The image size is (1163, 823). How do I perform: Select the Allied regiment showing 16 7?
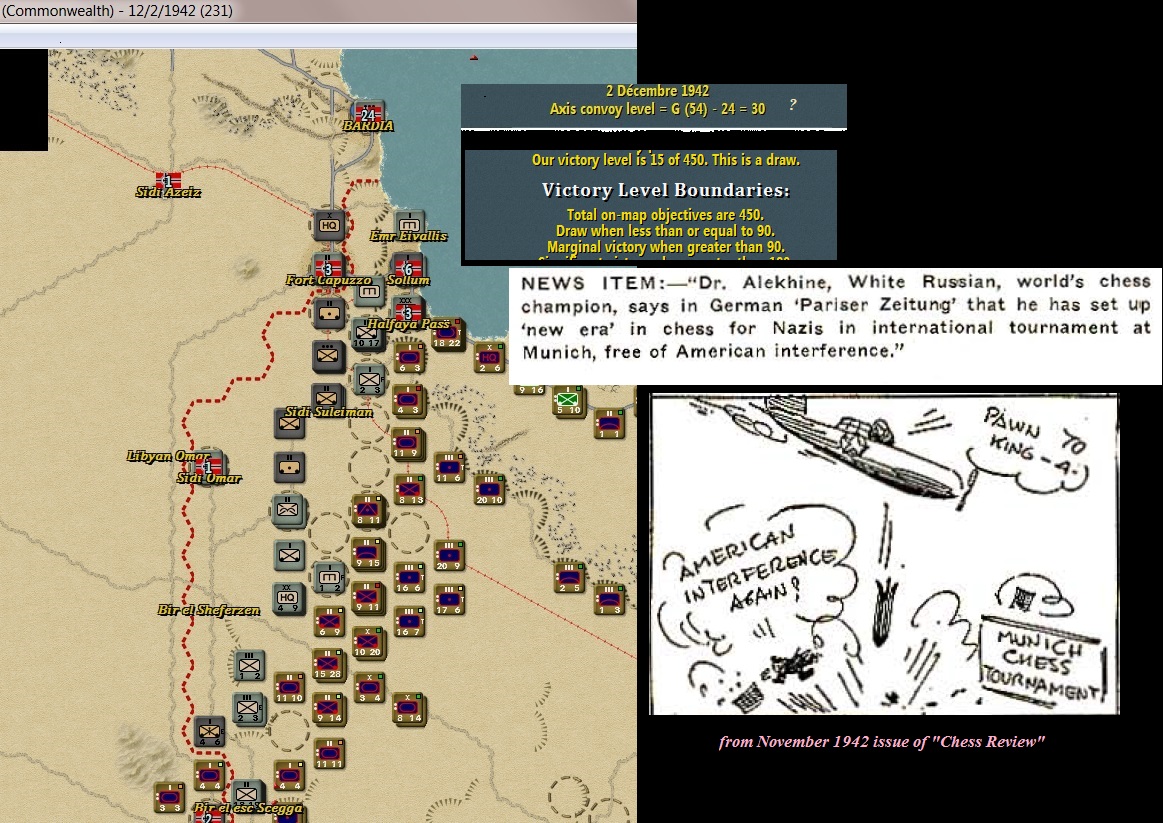[x=409, y=621]
